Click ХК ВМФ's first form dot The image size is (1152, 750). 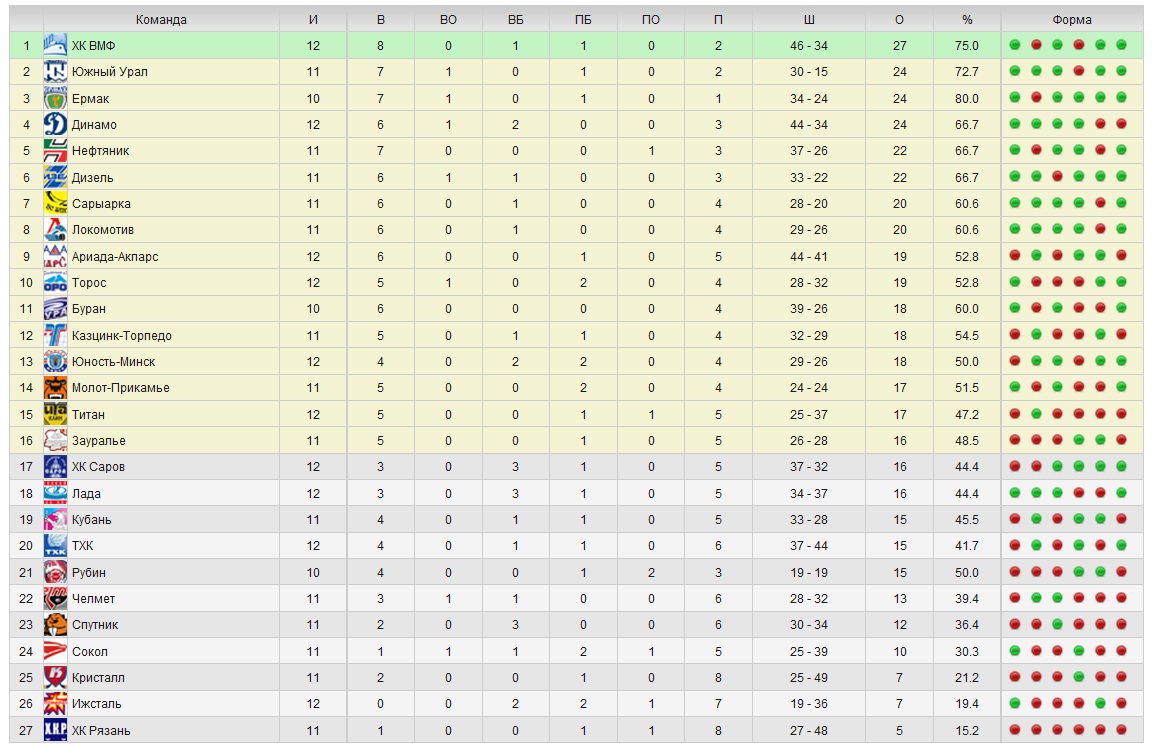pyautogui.click(x=1015, y=45)
